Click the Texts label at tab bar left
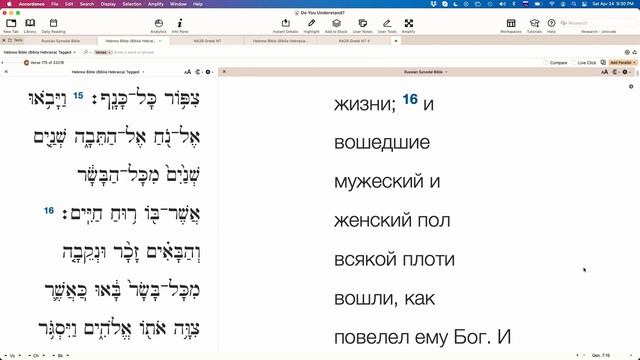Screen dimensions: 640x360 18,40
